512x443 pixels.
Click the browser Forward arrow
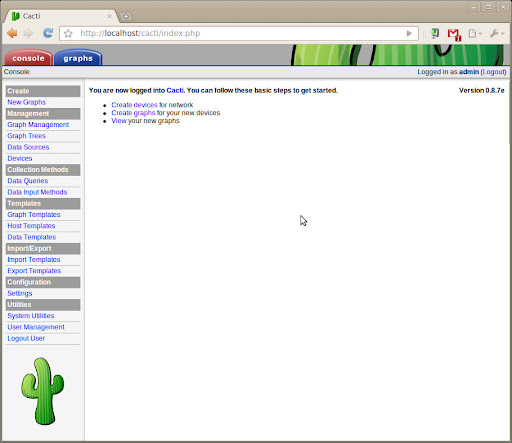28,33
